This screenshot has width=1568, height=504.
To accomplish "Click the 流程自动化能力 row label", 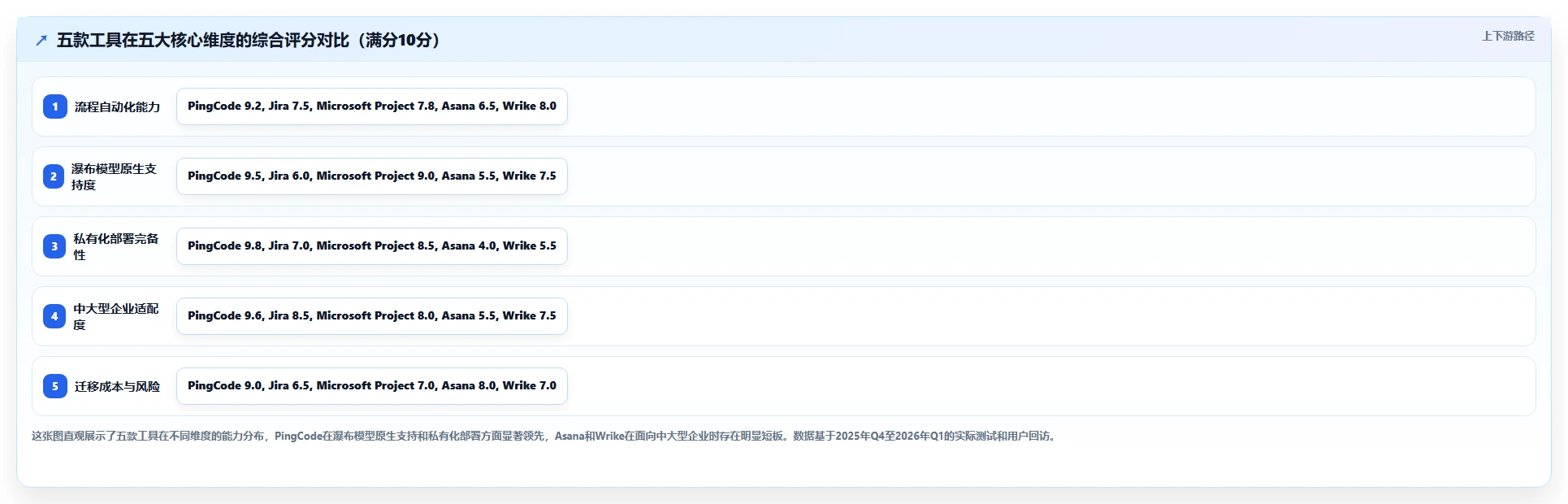I will (118, 106).
